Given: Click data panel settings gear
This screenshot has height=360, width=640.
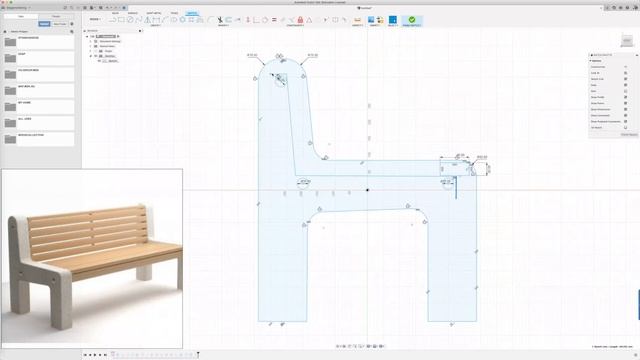Looking at the screenshot, I should [x=72, y=24].
